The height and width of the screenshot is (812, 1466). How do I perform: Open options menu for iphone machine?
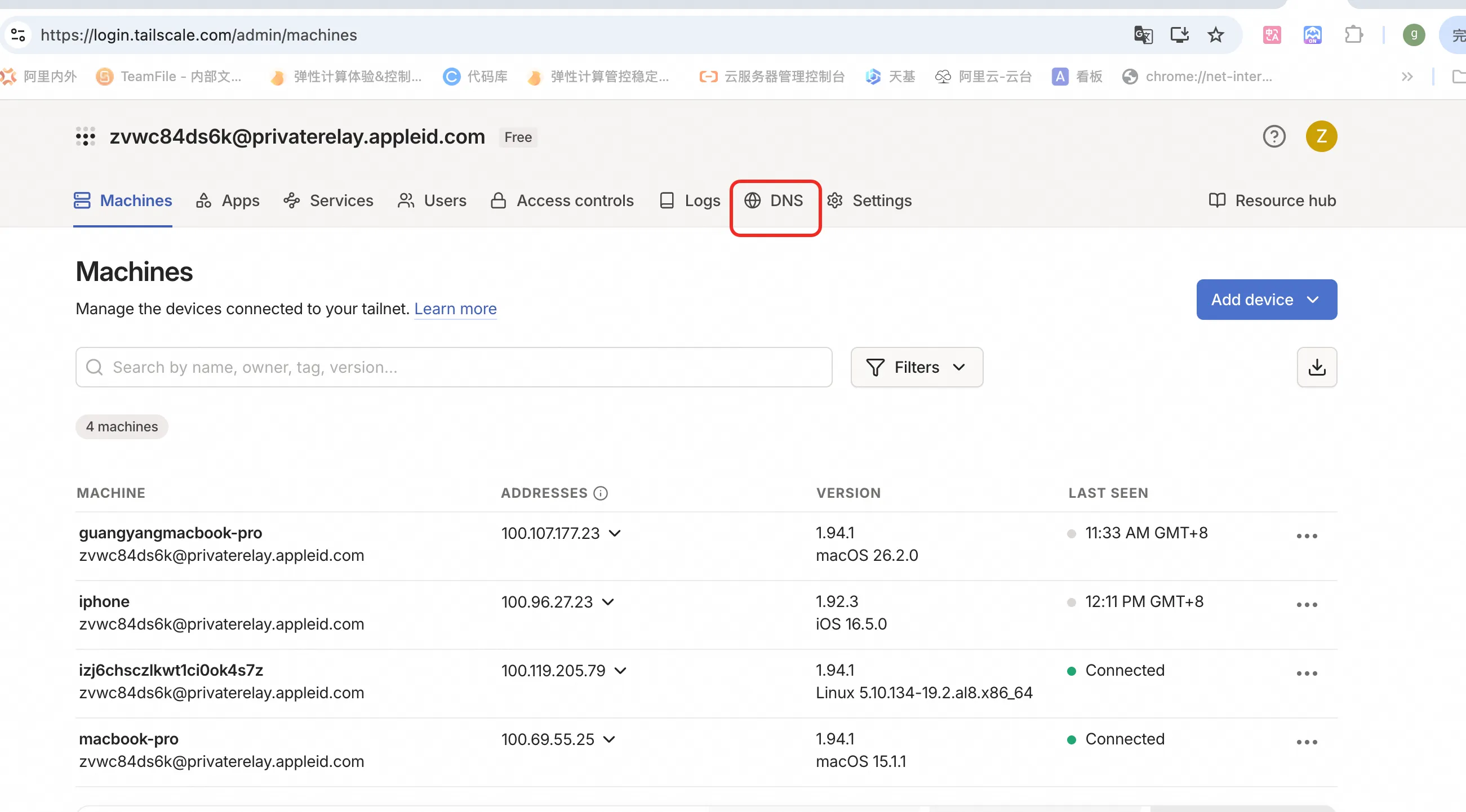1307,604
